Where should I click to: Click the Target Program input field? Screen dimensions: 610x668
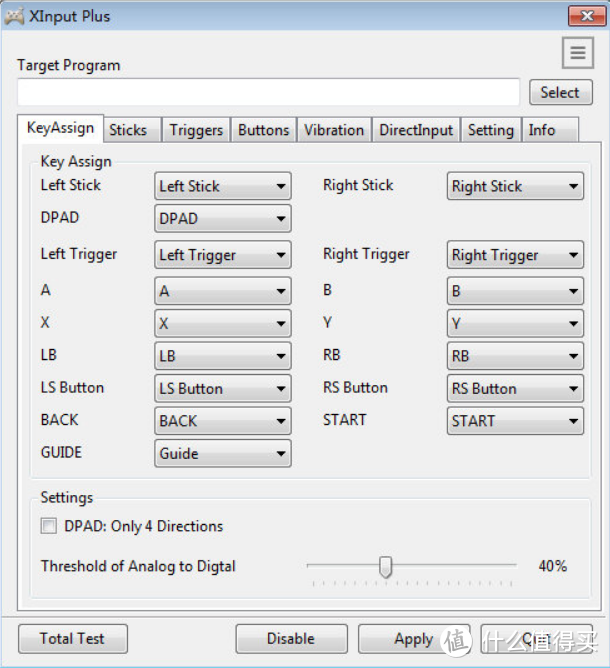pos(268,92)
